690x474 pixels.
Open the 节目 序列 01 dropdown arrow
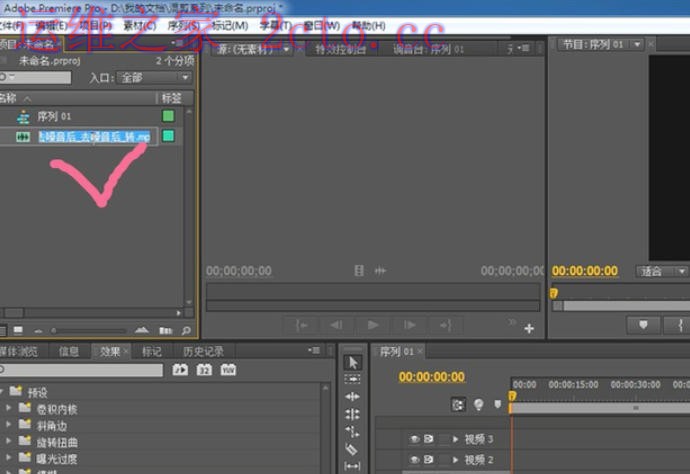coord(637,44)
